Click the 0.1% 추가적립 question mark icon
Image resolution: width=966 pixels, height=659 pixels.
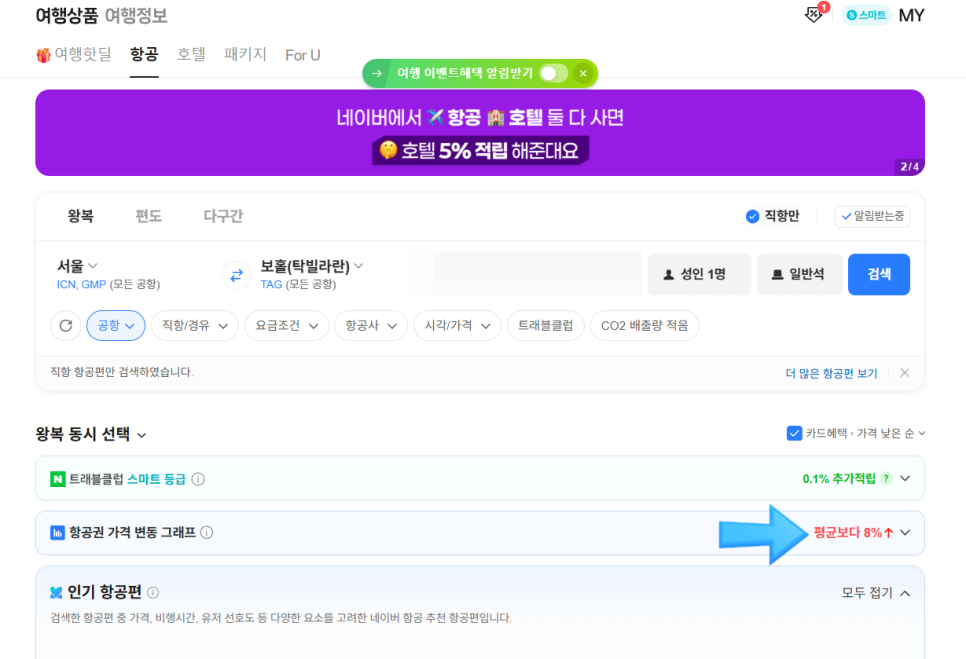pyautogui.click(x=886, y=479)
